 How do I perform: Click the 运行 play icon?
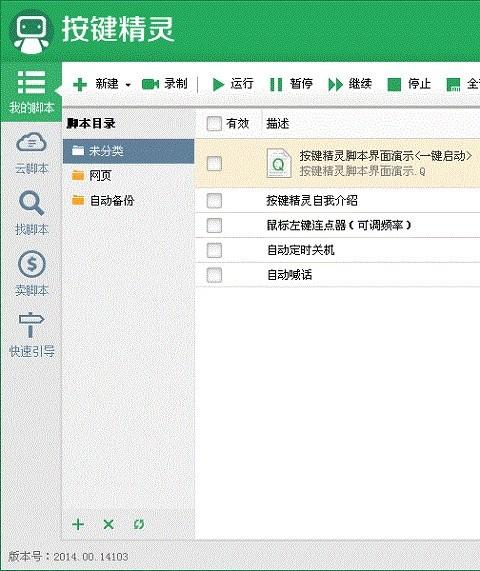(x=218, y=84)
